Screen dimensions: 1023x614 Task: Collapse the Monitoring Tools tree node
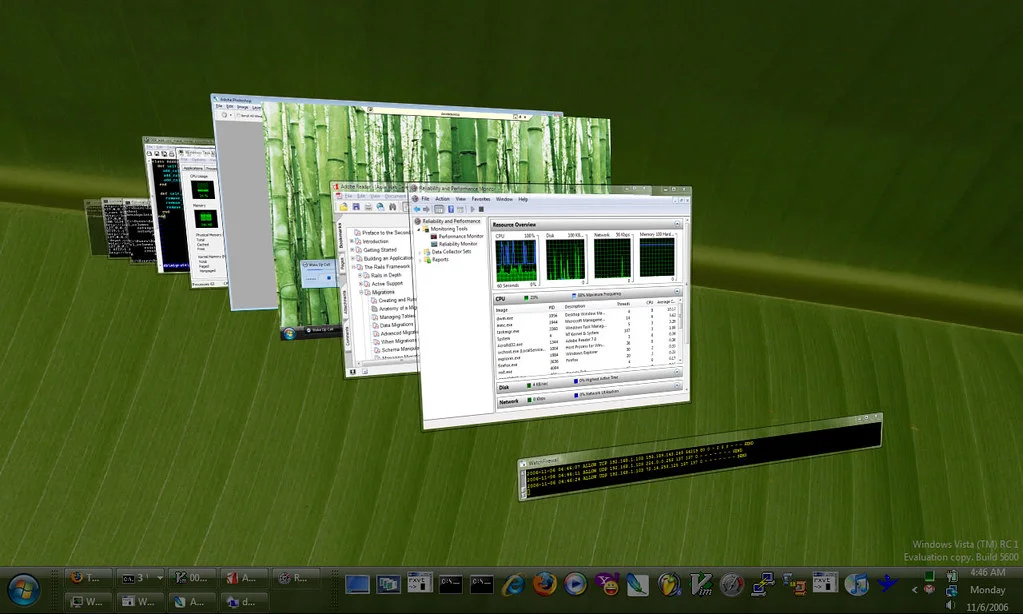coord(420,229)
